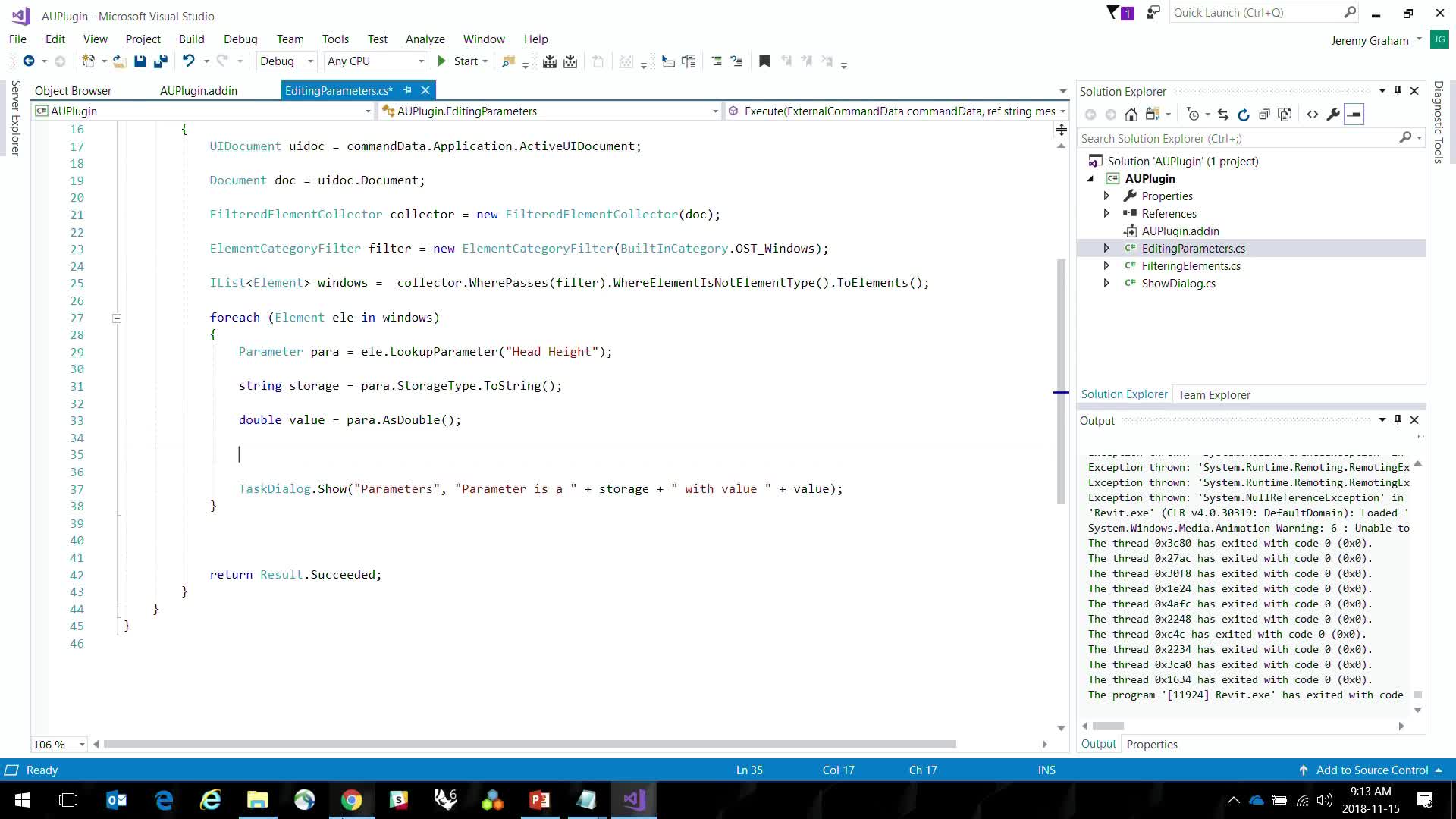Toggle the bookmark icon in toolbar

tap(764, 61)
